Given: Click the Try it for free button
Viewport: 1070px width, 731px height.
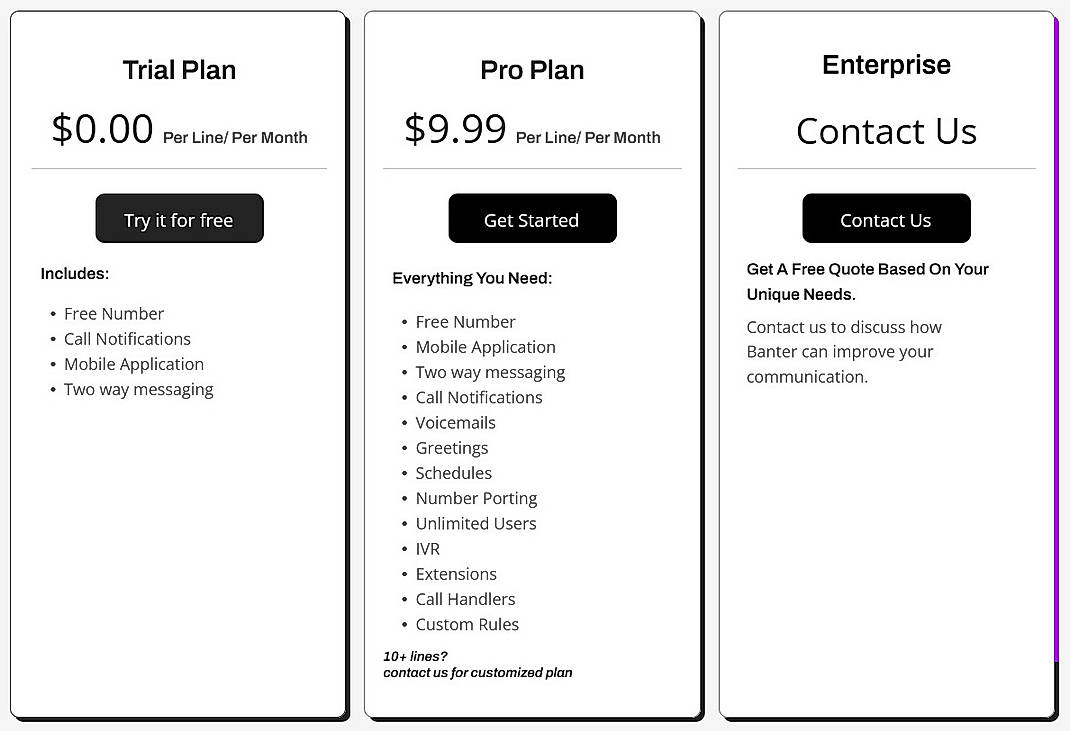Looking at the screenshot, I should [x=179, y=218].
